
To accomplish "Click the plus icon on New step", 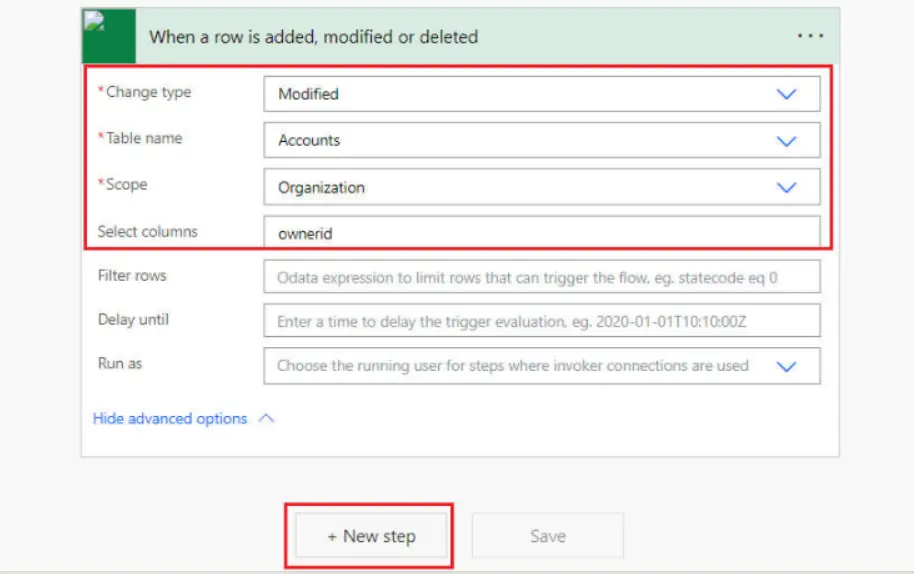I will tap(332, 537).
